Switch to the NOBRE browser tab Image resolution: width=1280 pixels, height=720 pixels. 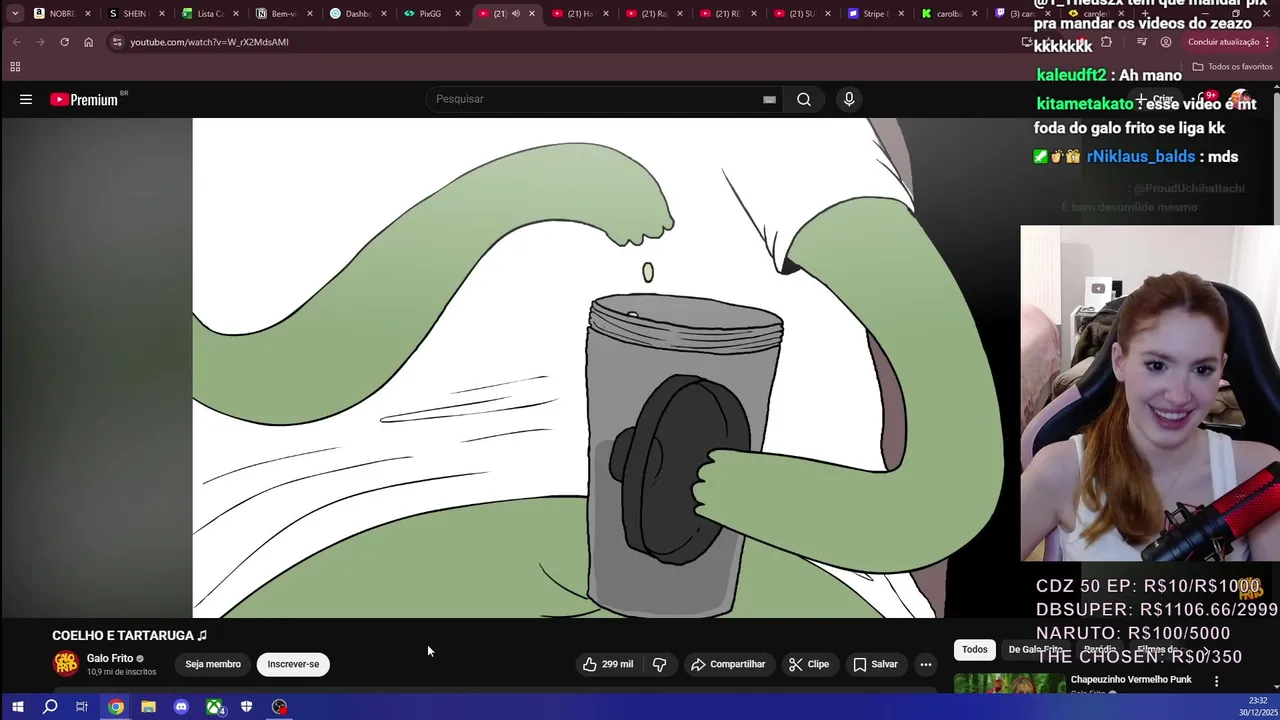pyautogui.click(x=62, y=14)
